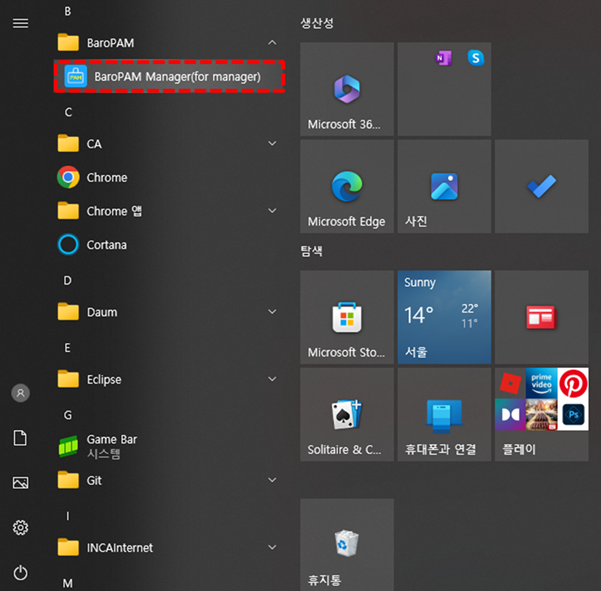601x591 pixels.
Task: Click the Daum folder entry
Action: pos(169,312)
